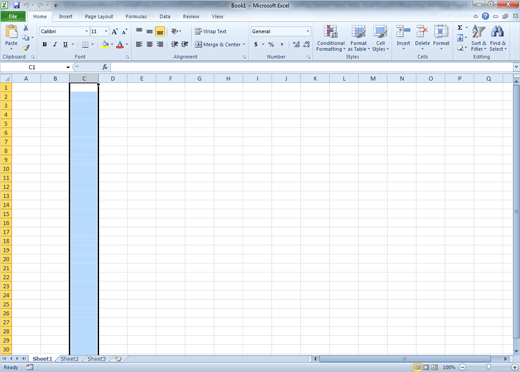
Task: Switch to the Formulas tab
Action: click(x=136, y=16)
